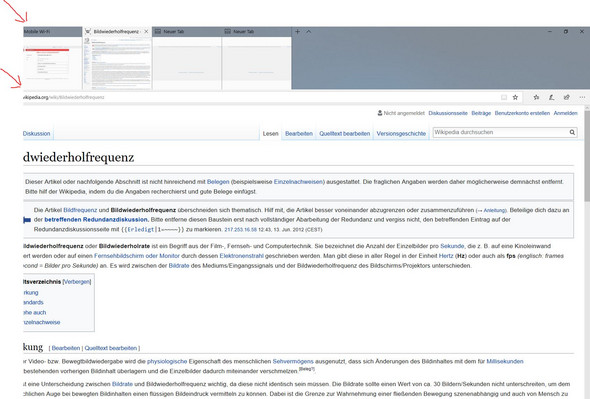590x399 pixels.
Task: Toggle reading view icon in address bar
Action: point(504,97)
